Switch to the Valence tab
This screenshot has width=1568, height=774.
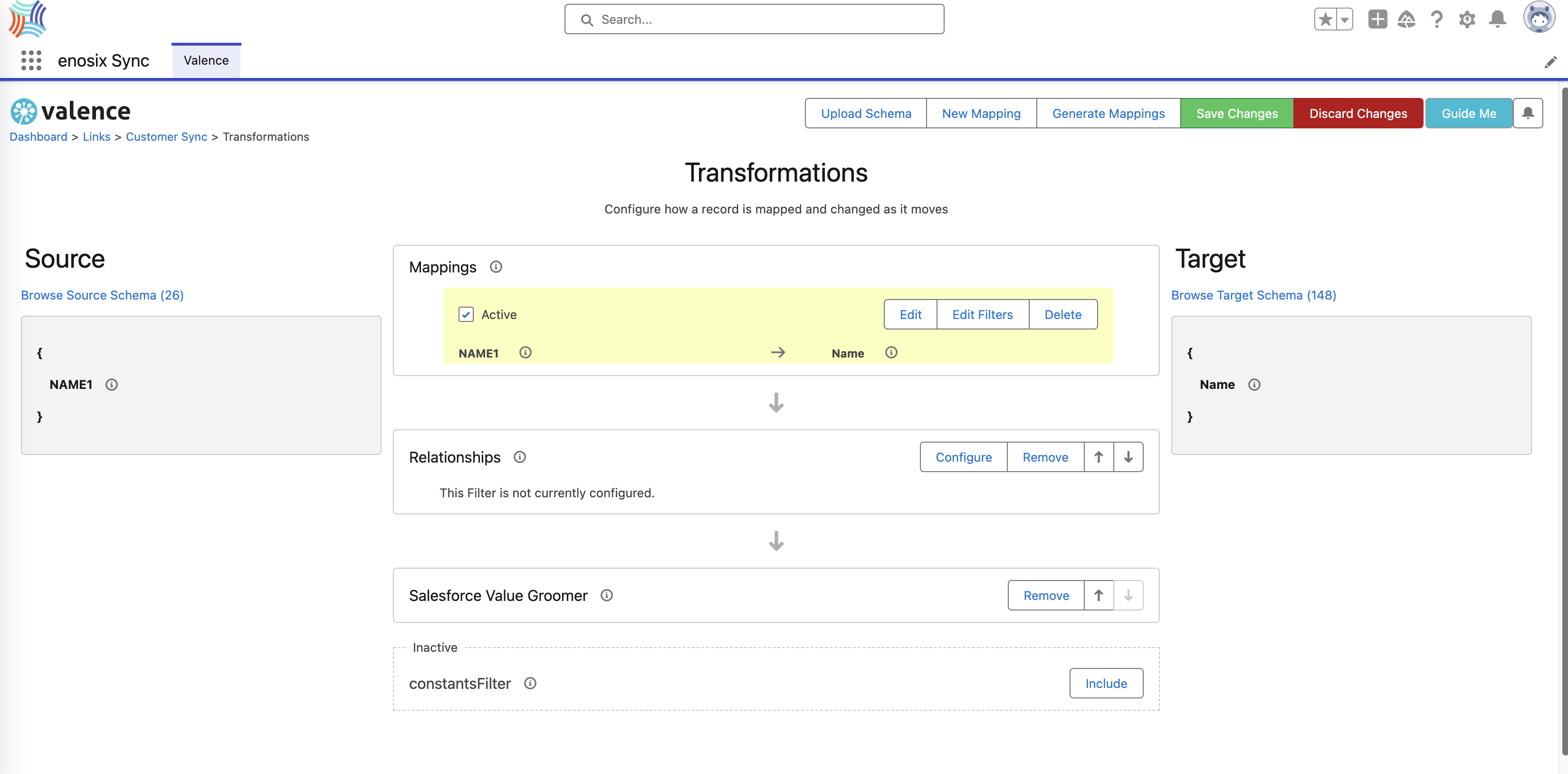[x=206, y=60]
